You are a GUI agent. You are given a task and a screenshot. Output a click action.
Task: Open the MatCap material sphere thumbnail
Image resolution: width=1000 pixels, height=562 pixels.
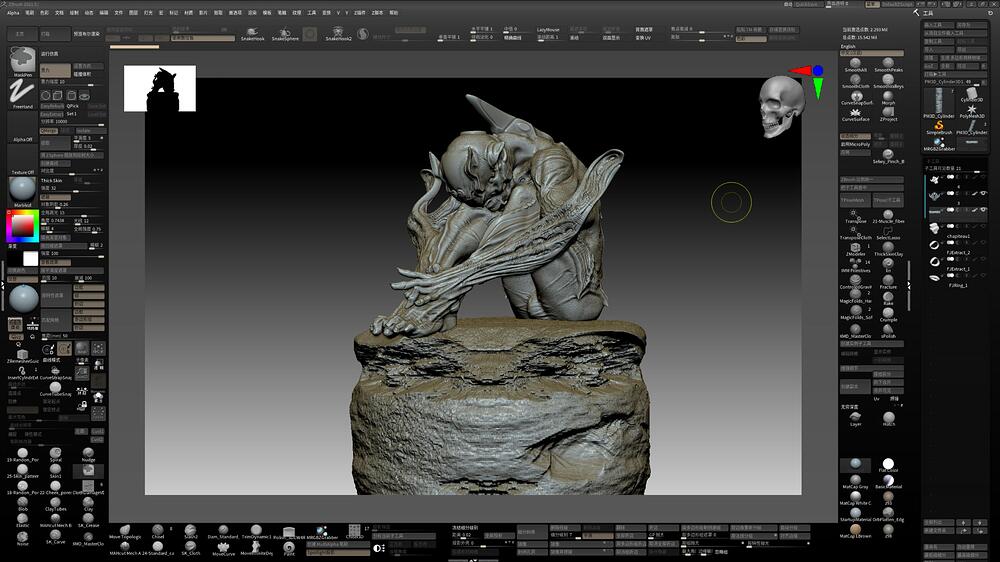[23, 191]
